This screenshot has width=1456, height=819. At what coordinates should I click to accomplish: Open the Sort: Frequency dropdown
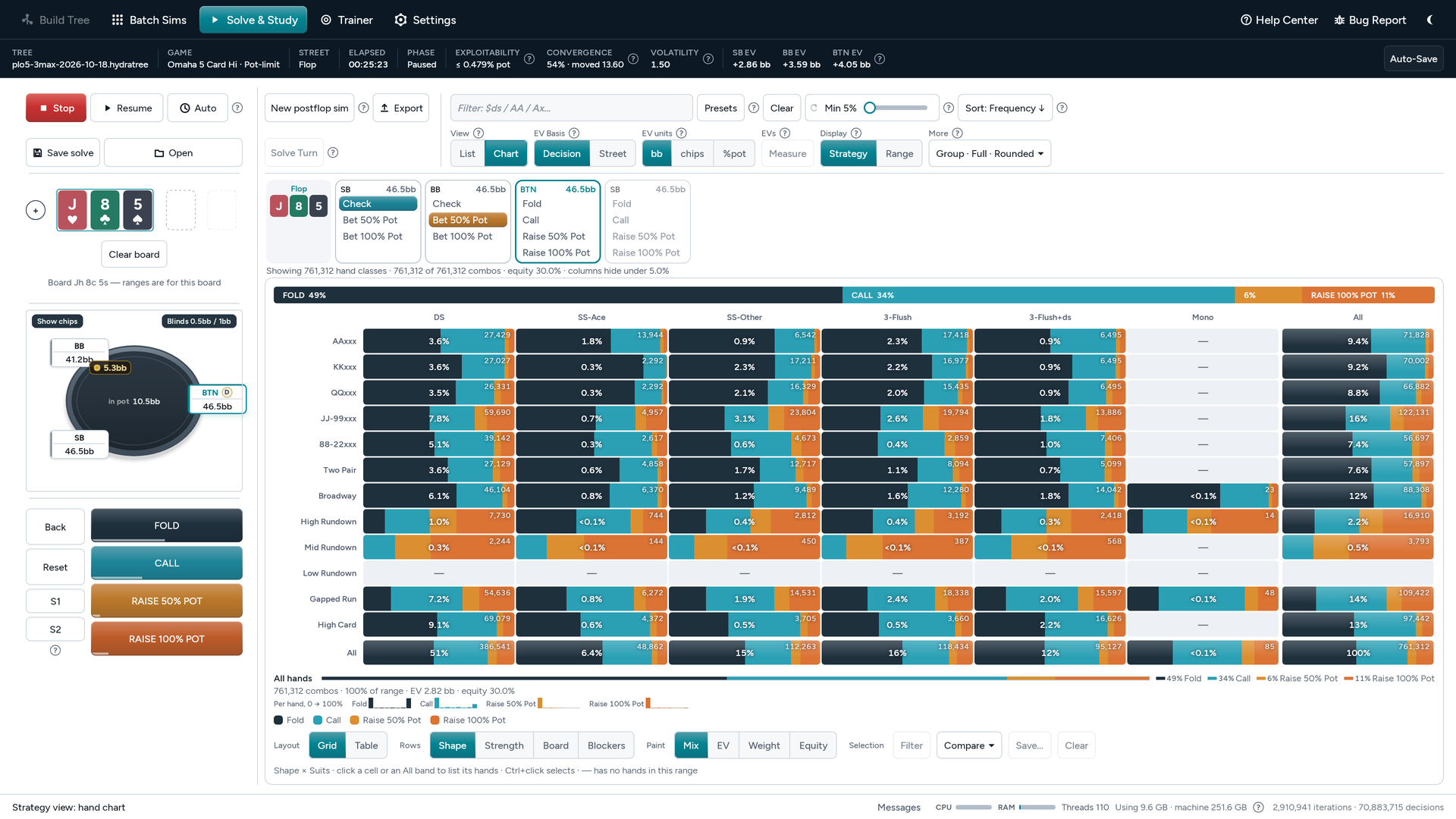point(1005,108)
